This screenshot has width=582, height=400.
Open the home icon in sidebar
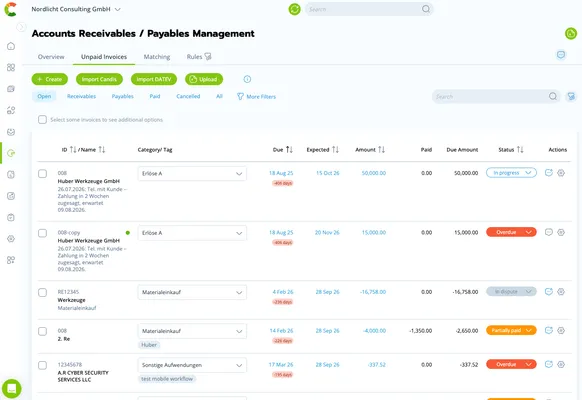tap(11, 46)
